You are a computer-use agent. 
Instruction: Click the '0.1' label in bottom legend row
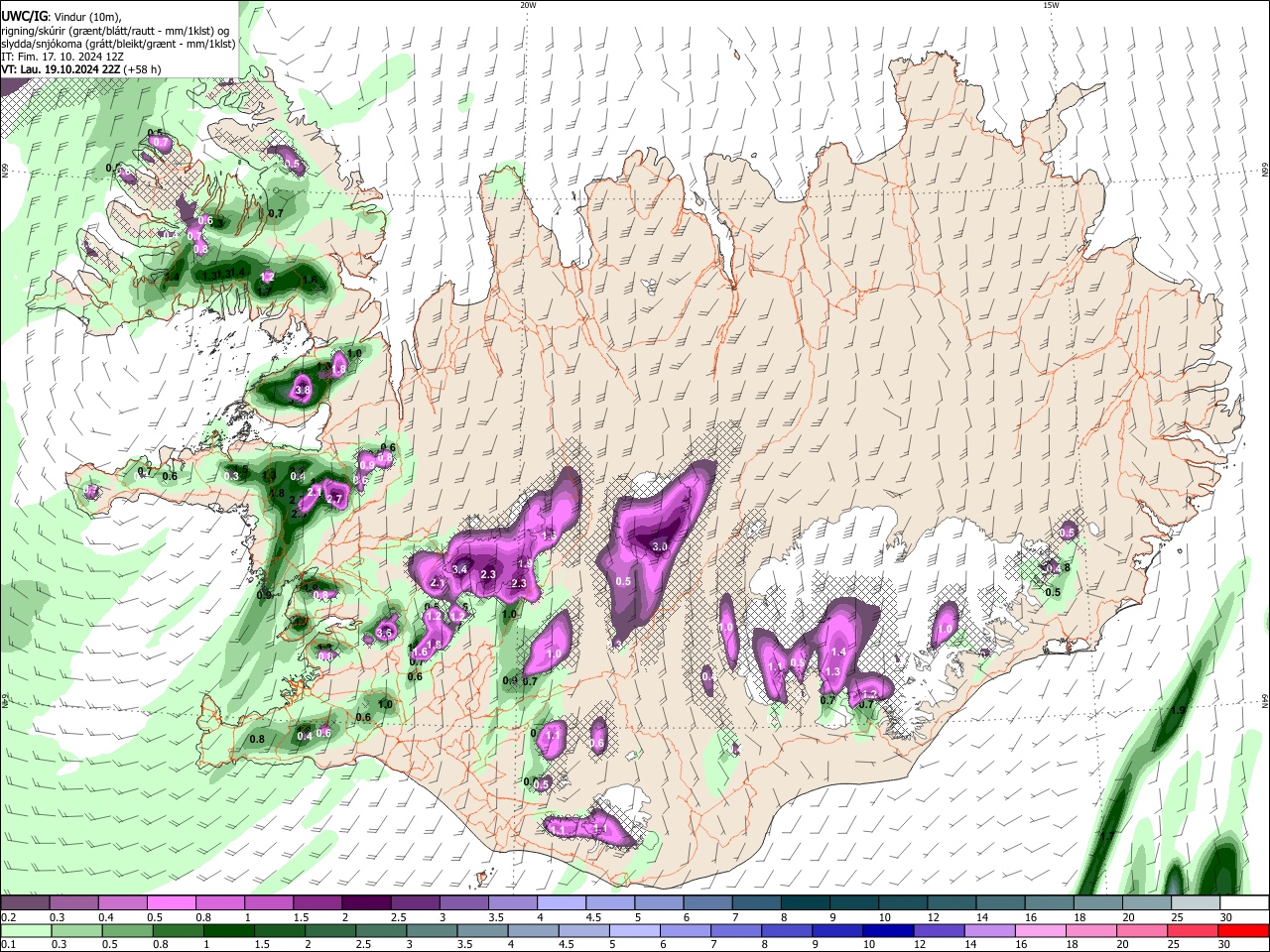tap(8, 944)
